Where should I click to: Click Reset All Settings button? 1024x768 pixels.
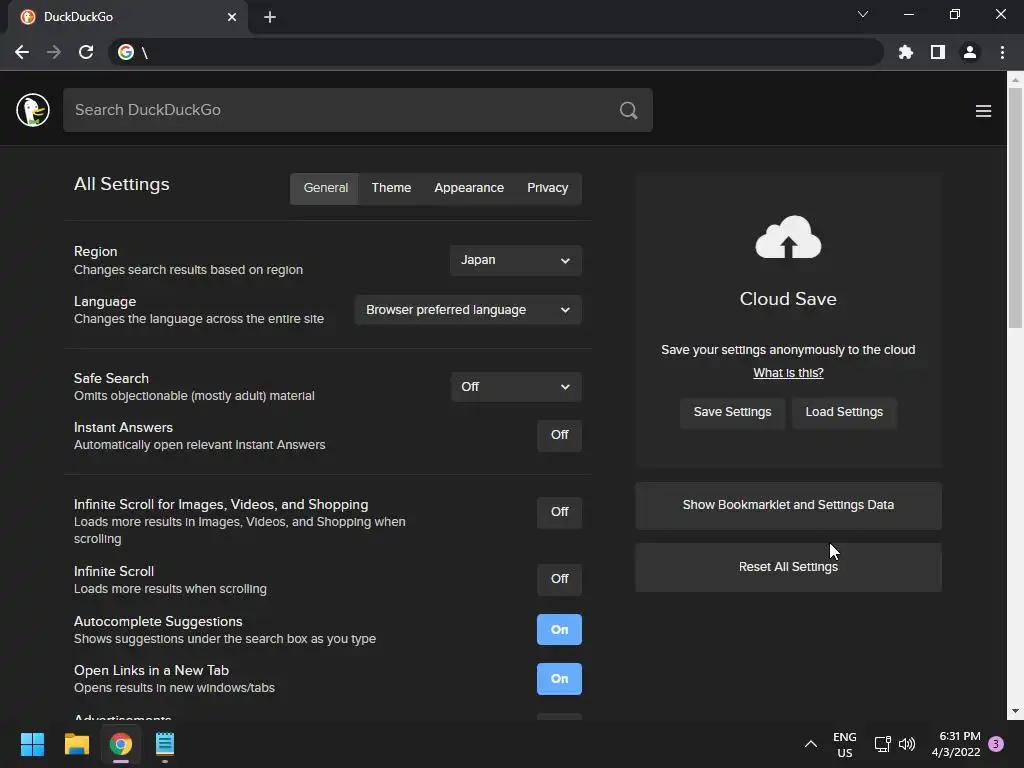click(x=788, y=568)
